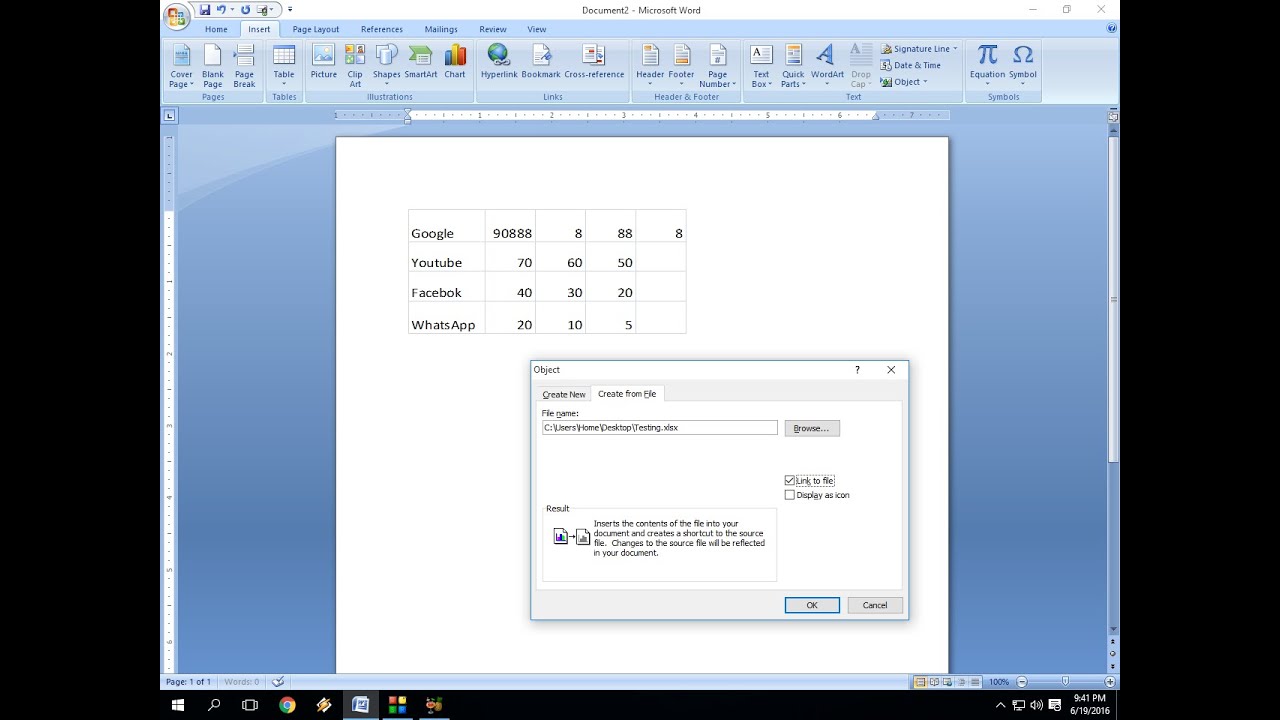Insert a Page Break
1280x720 pixels.
point(244,66)
